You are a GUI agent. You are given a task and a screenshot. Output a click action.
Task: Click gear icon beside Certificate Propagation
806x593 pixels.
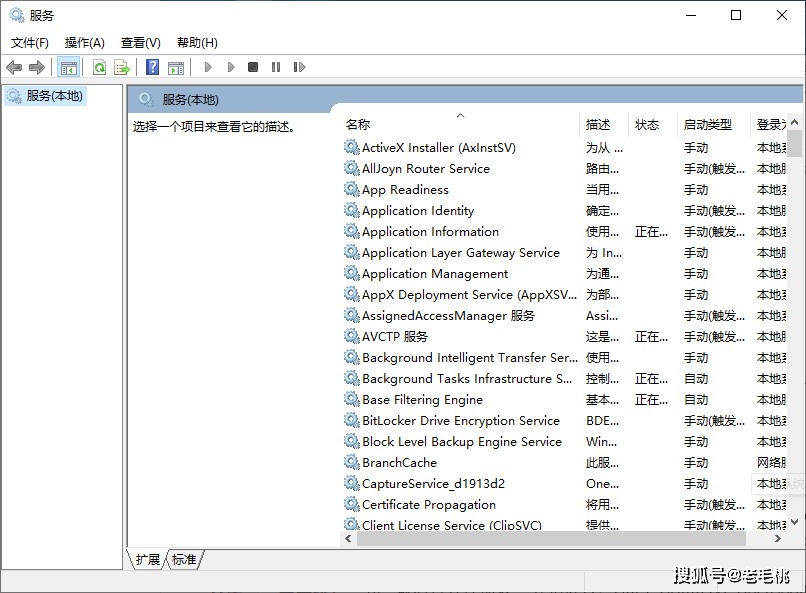point(352,505)
